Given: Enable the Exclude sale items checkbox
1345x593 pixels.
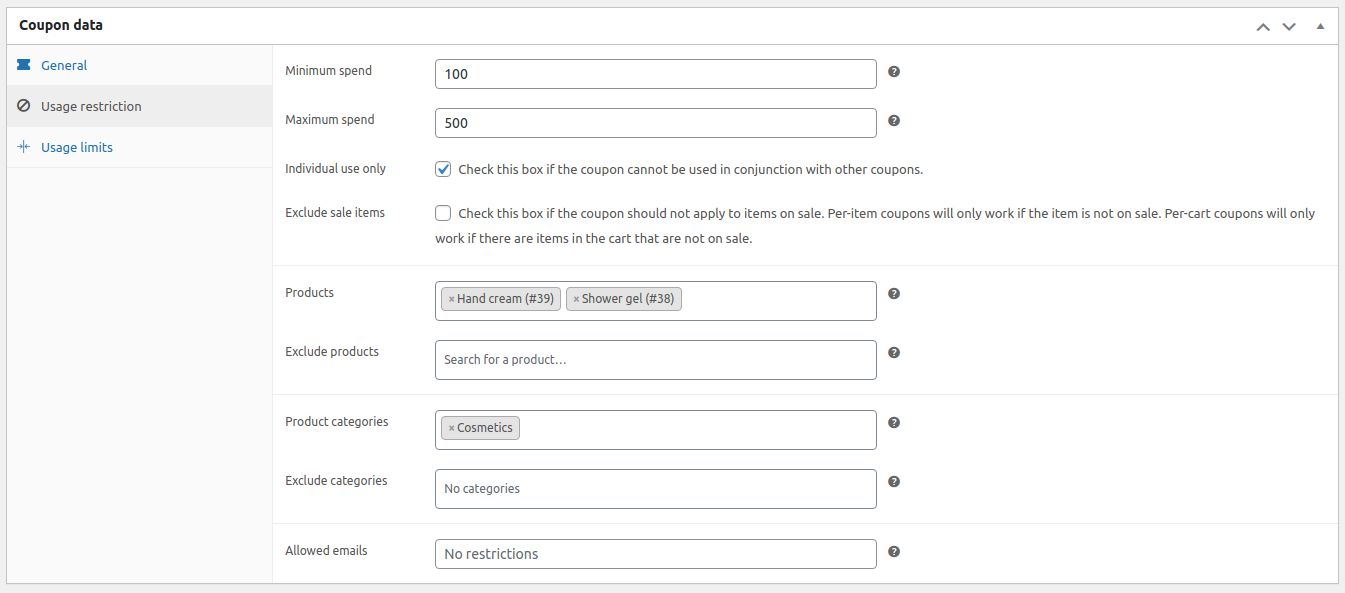Looking at the screenshot, I should 443,213.
